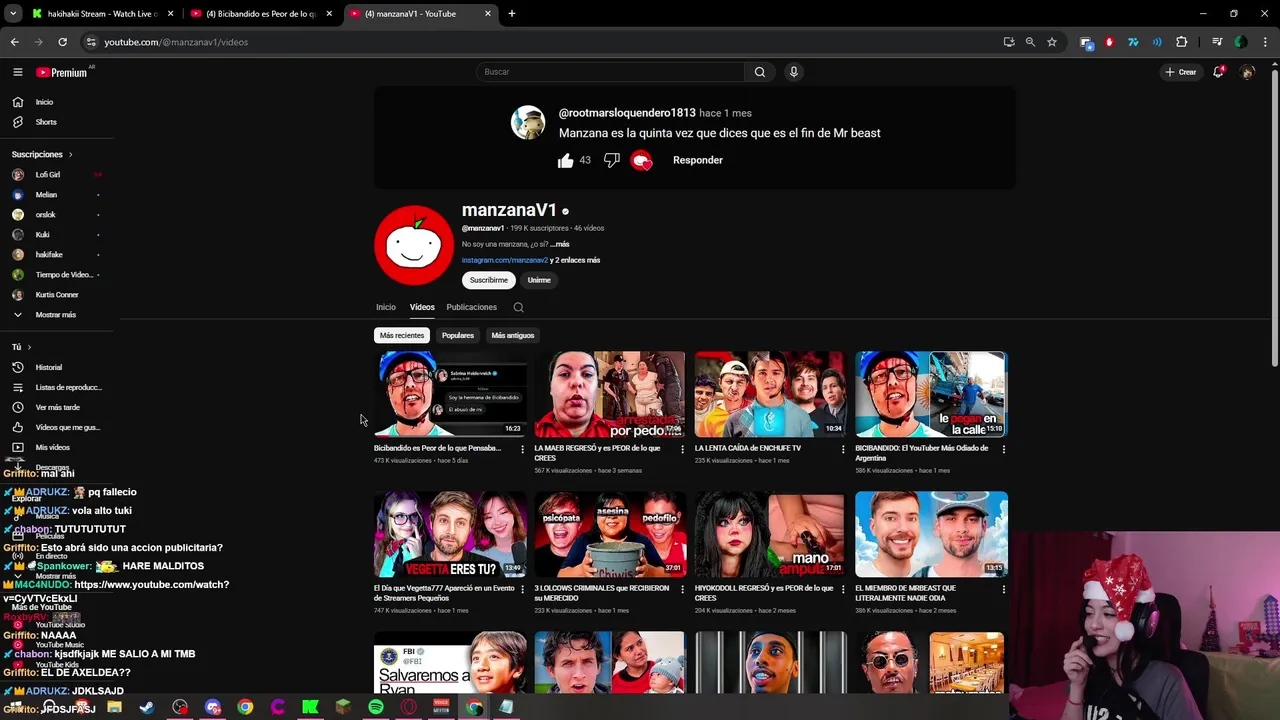Open the YouTube hamburger guide menu
The image size is (1280, 720).
click(17, 72)
